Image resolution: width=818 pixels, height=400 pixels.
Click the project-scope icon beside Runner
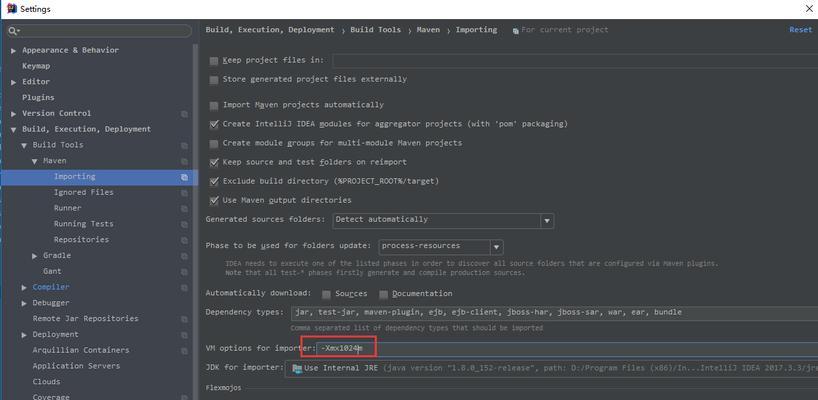tap(184, 209)
